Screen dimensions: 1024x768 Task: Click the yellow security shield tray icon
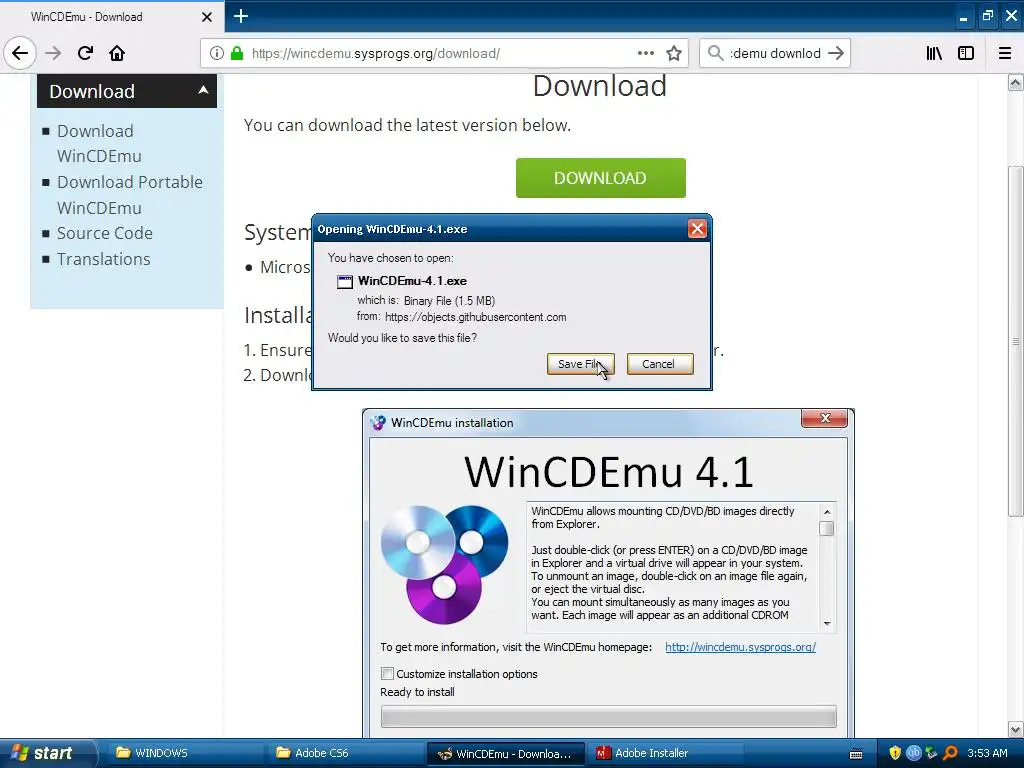coord(895,753)
